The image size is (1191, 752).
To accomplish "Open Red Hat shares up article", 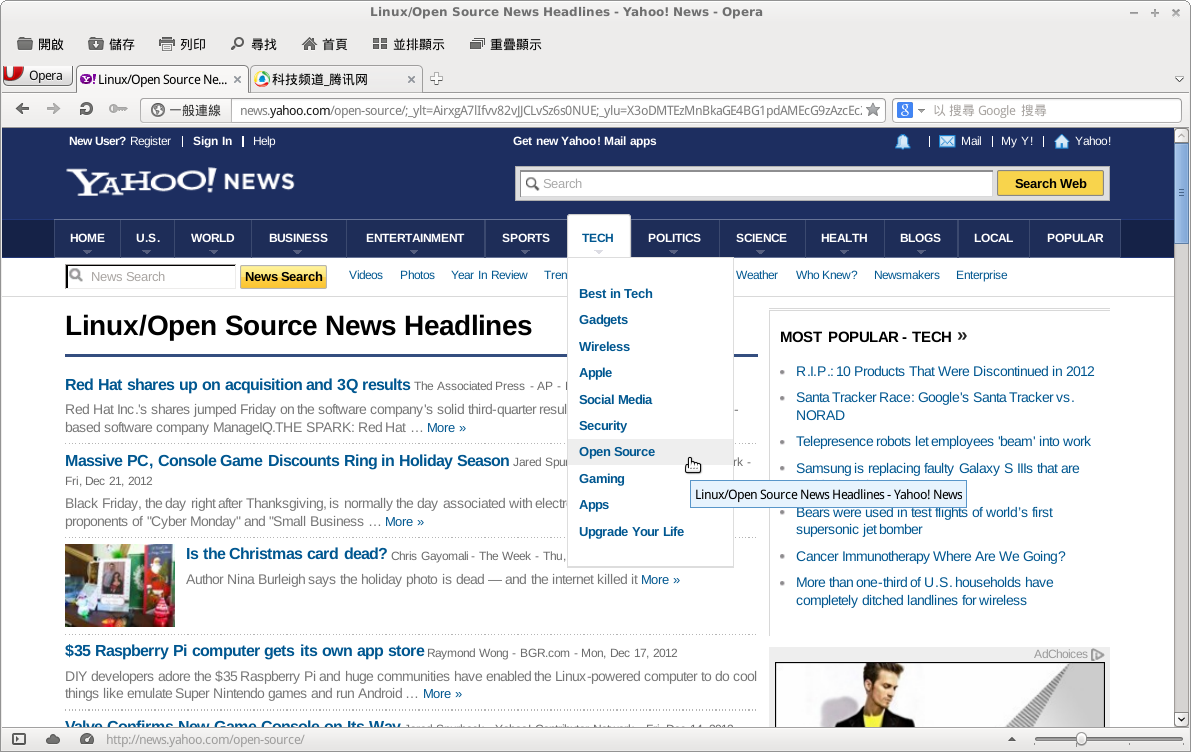I will [x=238, y=385].
